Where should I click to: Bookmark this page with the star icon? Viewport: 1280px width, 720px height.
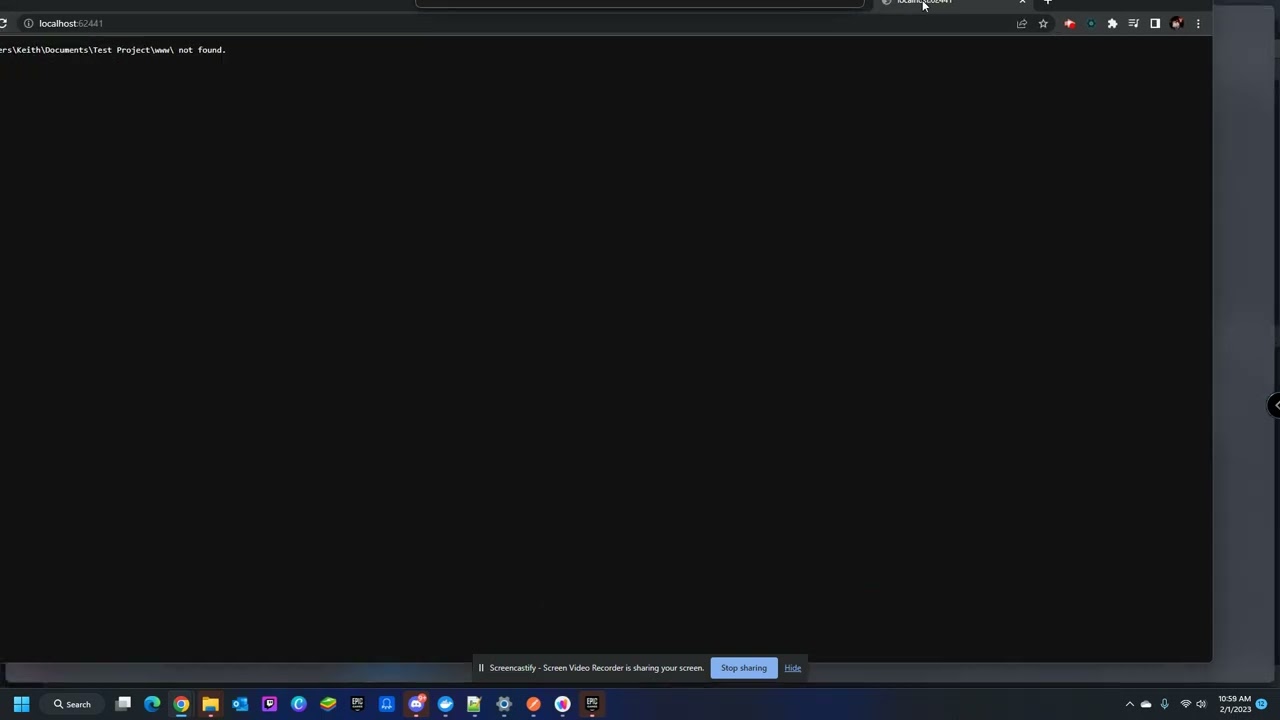pos(1043,23)
